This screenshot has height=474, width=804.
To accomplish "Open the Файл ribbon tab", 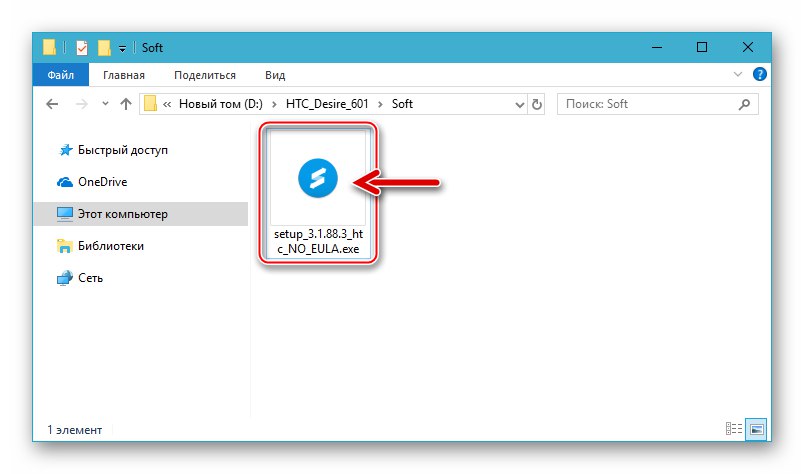I will coord(61,75).
